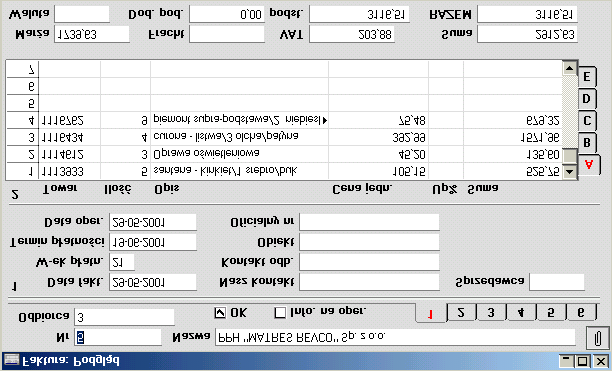
Task: Click the VAT value field
Action: coord(352,34)
